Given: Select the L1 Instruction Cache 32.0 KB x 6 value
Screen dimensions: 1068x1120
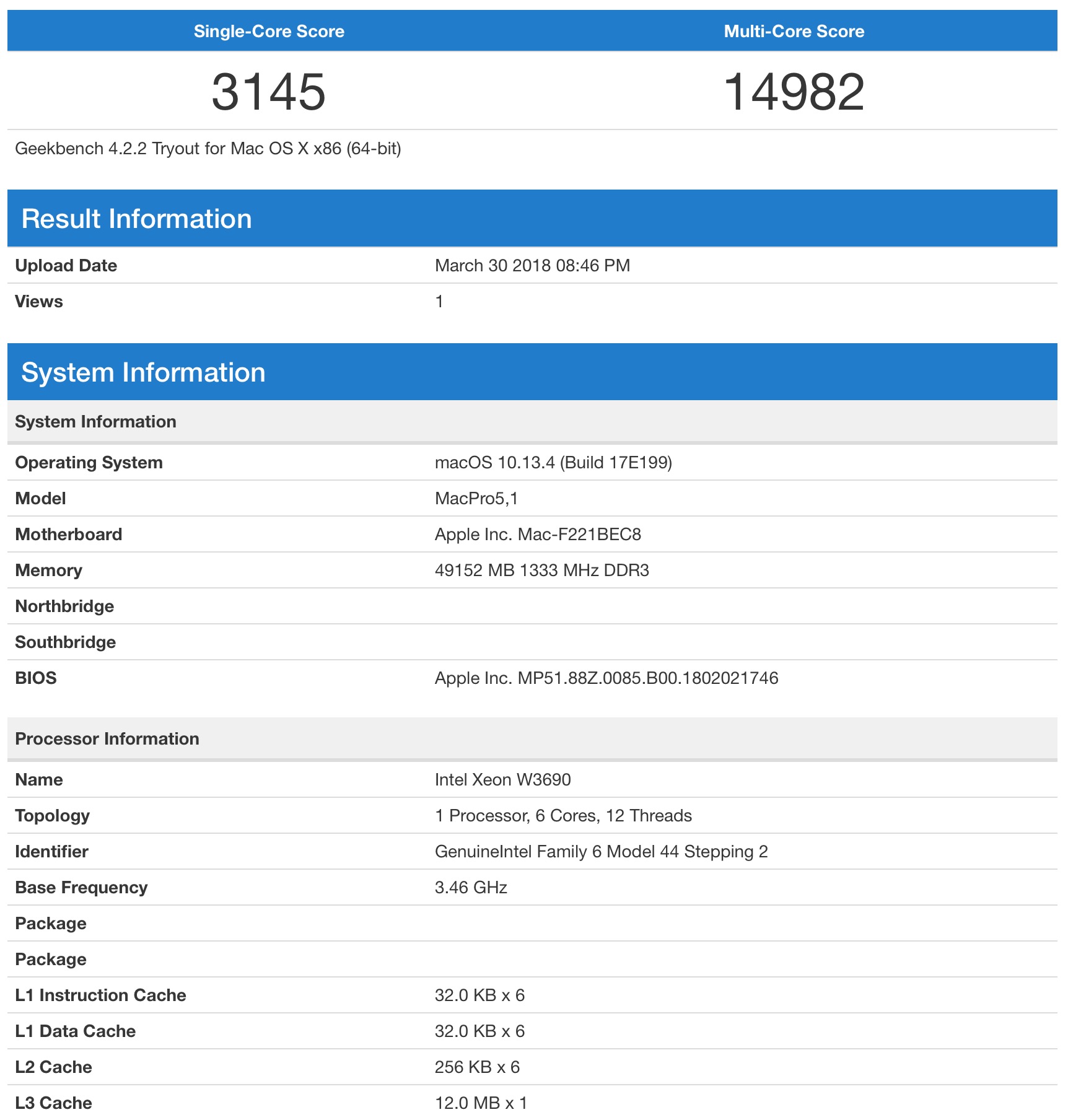Looking at the screenshot, I should tap(479, 995).
